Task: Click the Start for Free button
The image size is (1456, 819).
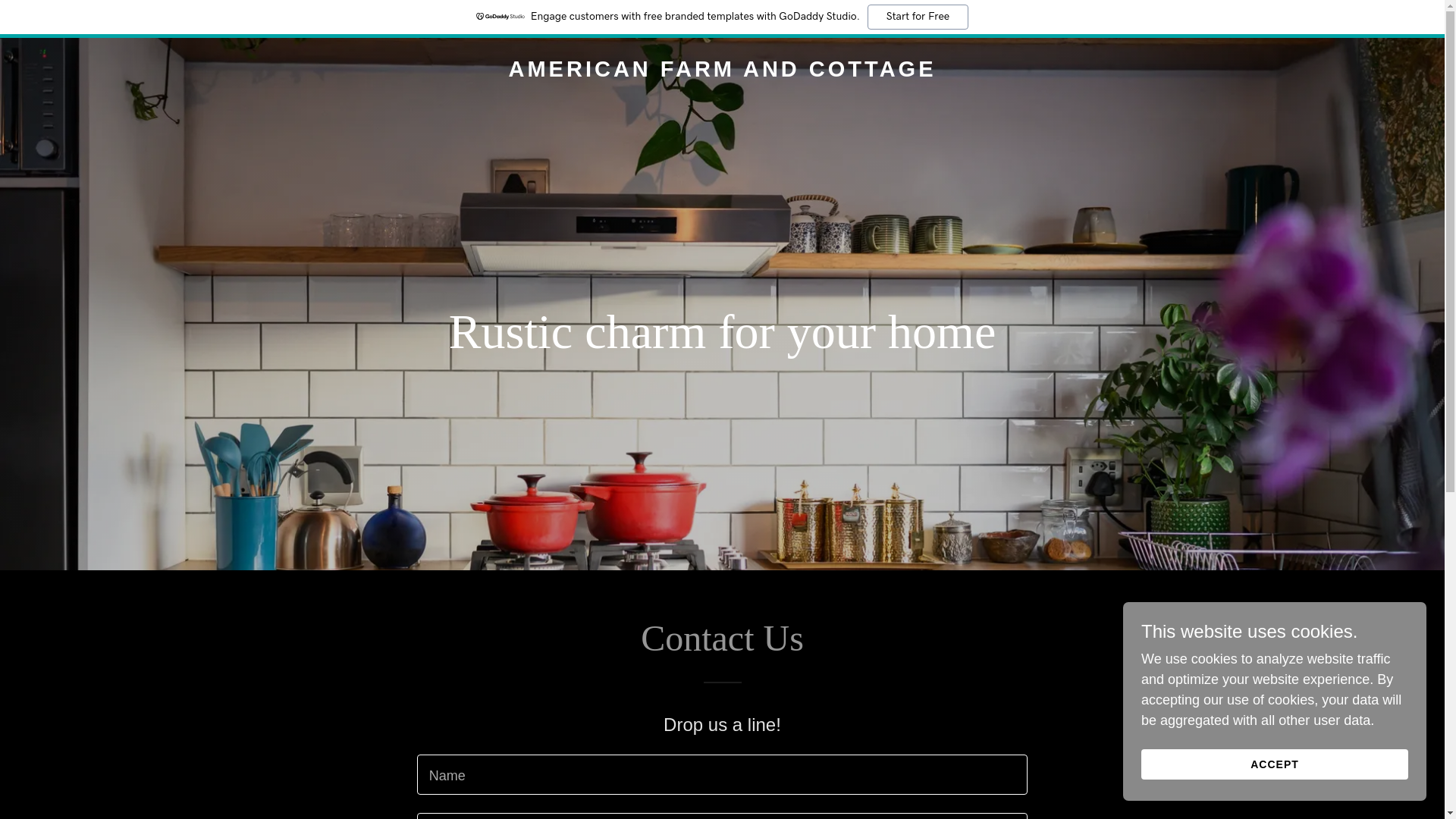Action: pos(918,17)
